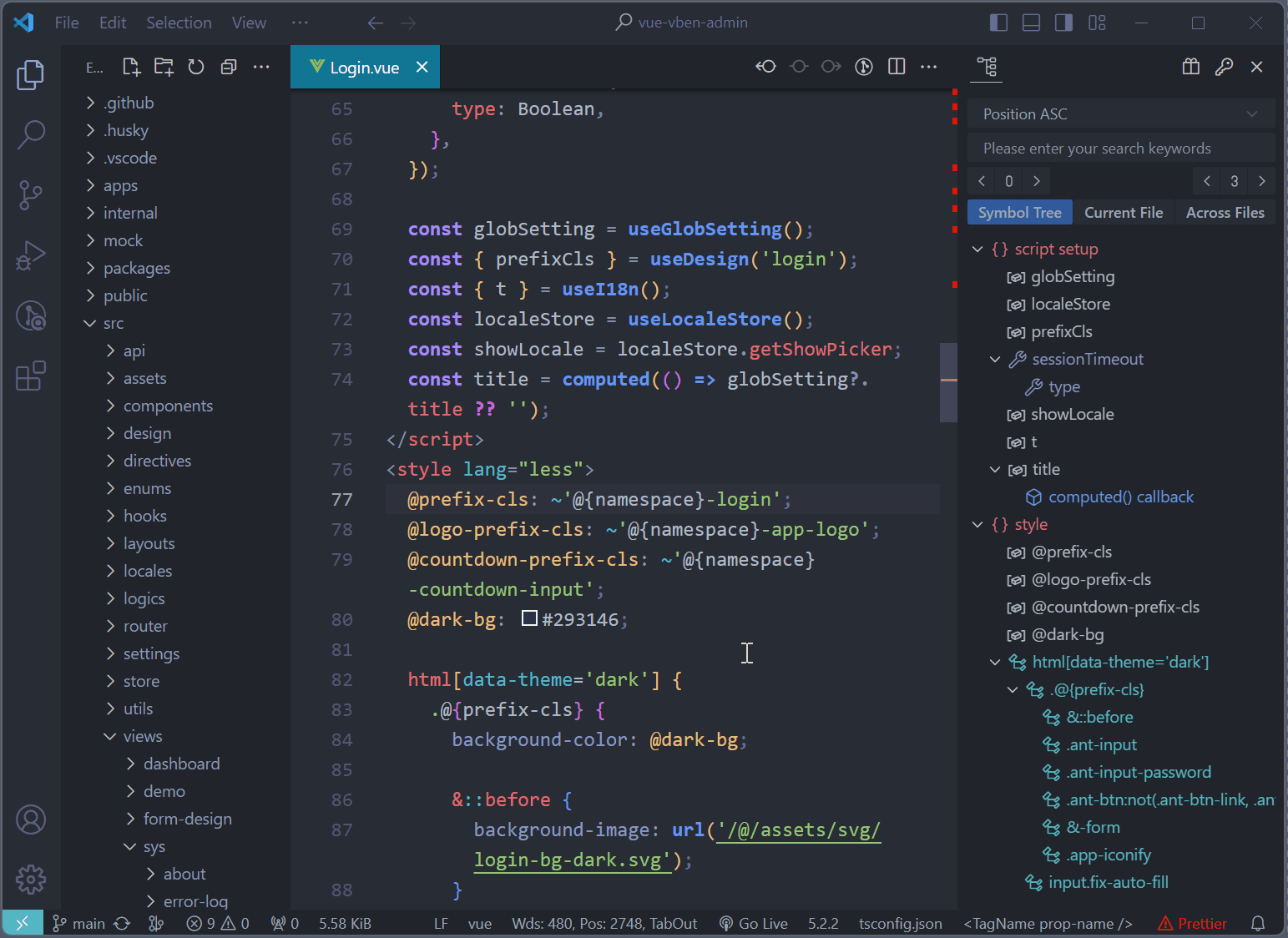Click the symbol tree panel icon
Screen dimensions: 1288x938
[987, 67]
